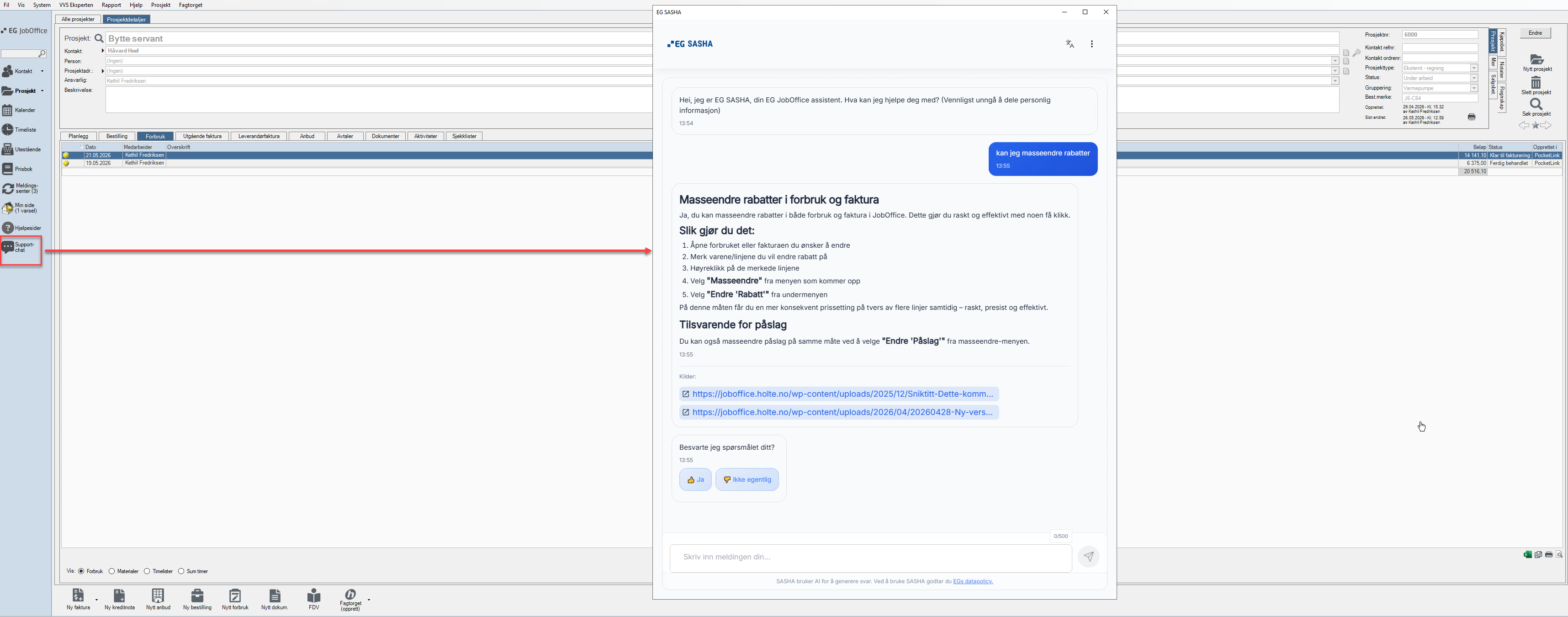Expand the Prosjekt sidebar dropdown arrow
This screenshot has width=1568, height=617.
click(x=42, y=91)
